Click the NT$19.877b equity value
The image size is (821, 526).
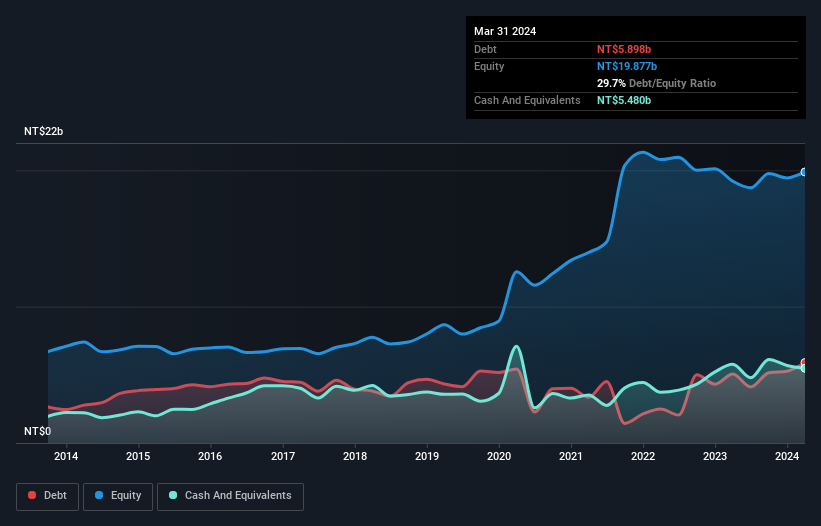(627, 66)
